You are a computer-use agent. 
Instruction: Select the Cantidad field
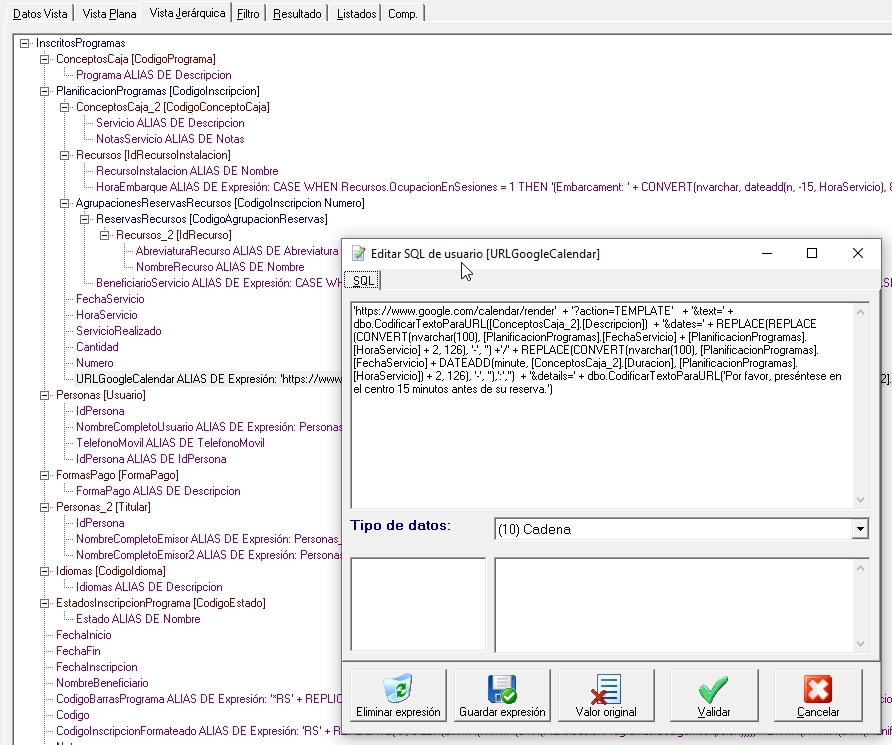click(97, 347)
